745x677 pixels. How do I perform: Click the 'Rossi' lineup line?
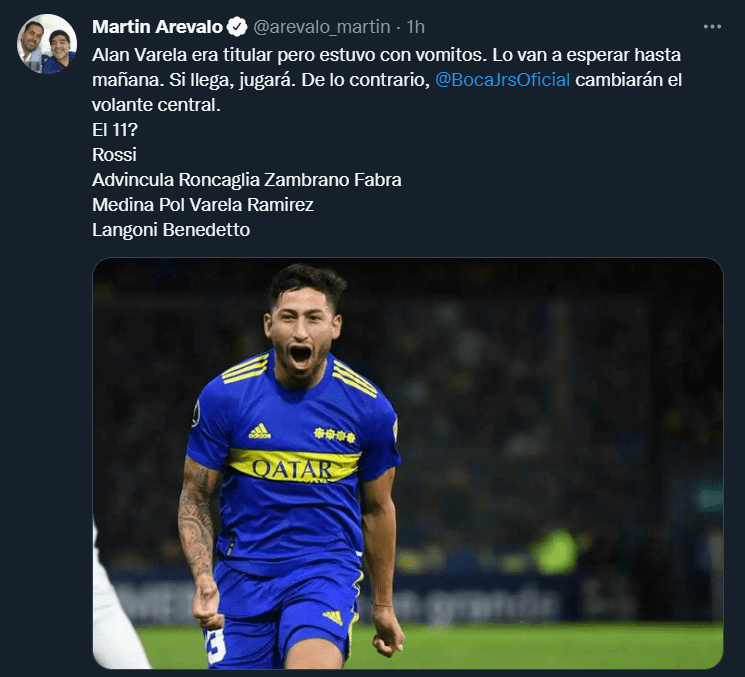point(115,155)
